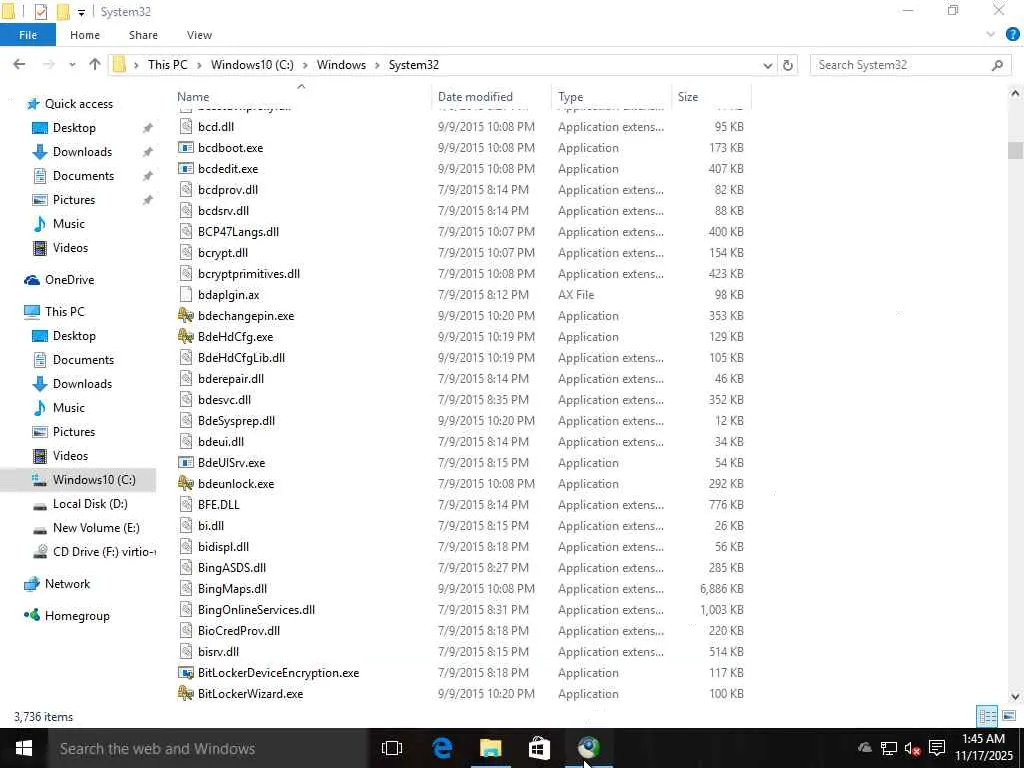Open the View ribbon tab
Viewport: 1024px width, 768px height.
click(x=199, y=35)
